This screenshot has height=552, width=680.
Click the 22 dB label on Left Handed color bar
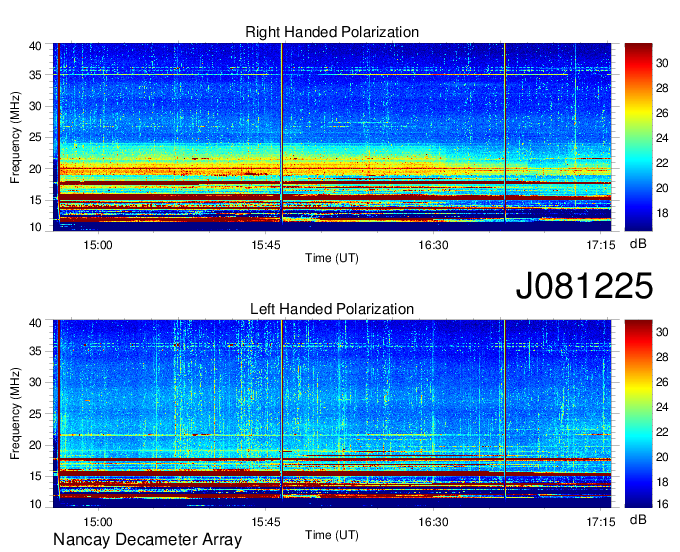(x=662, y=432)
